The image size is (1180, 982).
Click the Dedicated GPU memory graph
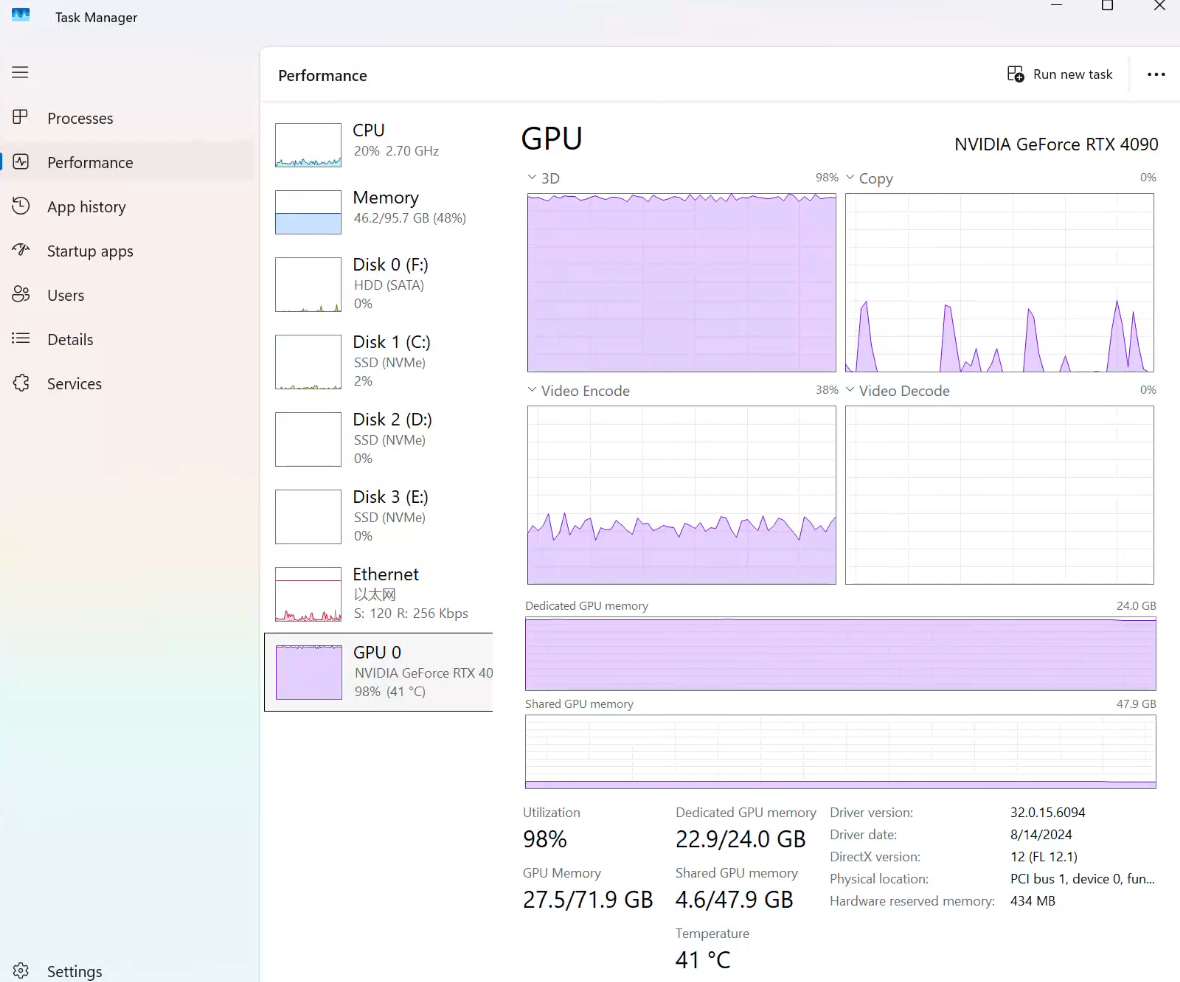(840, 654)
